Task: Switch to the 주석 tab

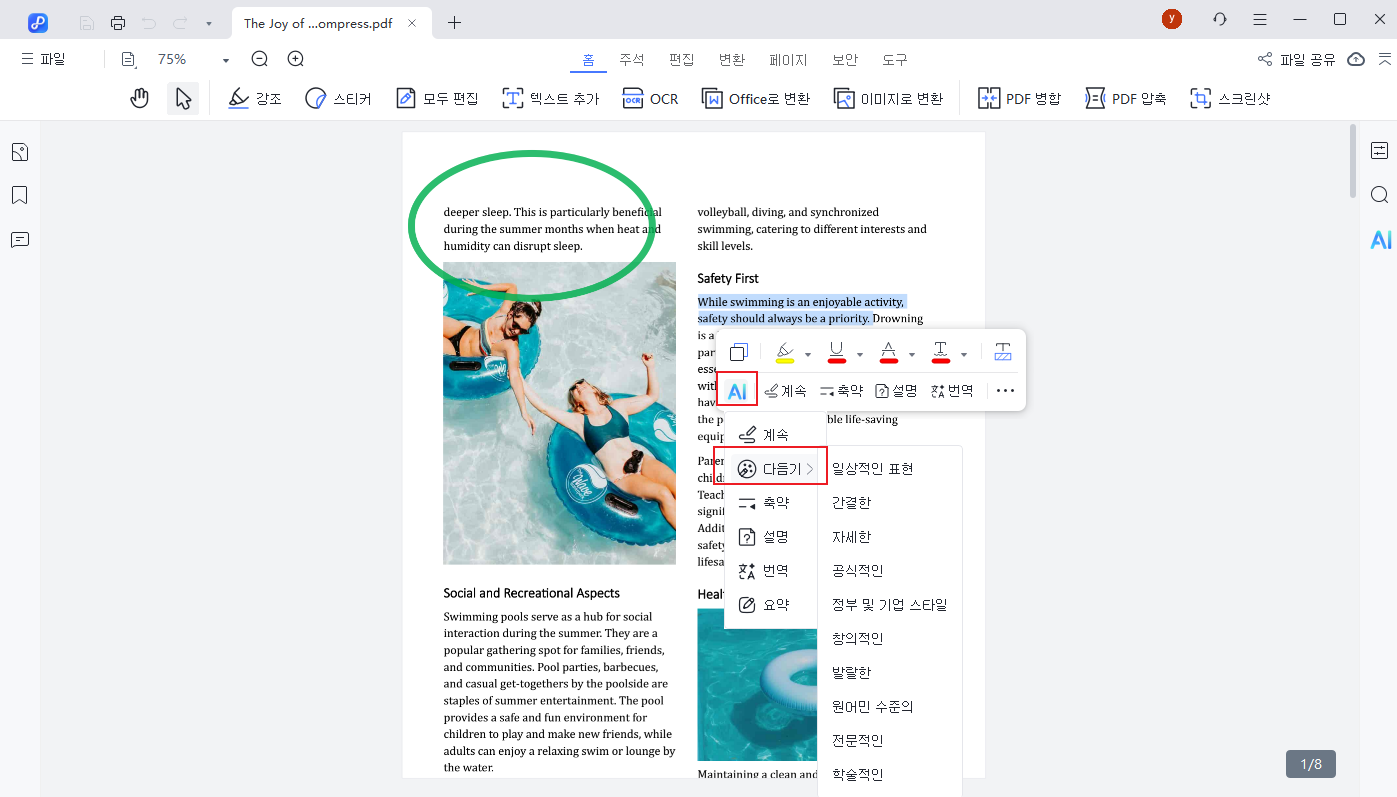Action: pyautogui.click(x=632, y=60)
